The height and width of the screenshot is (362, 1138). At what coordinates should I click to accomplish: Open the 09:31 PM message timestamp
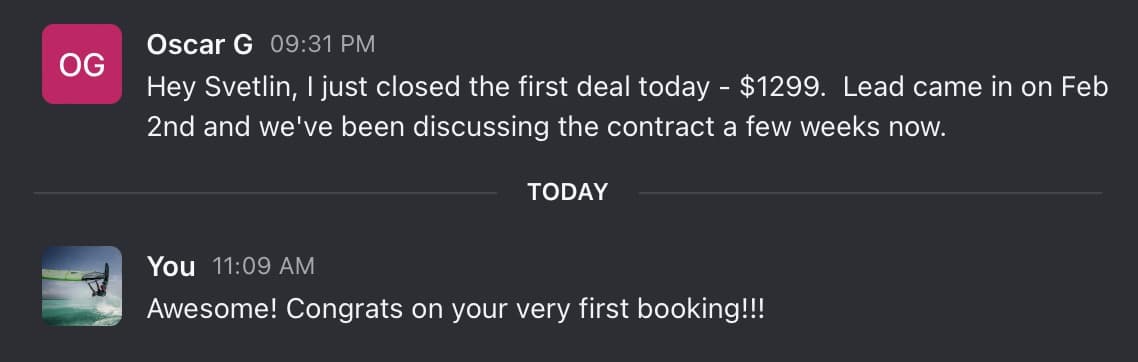323,45
